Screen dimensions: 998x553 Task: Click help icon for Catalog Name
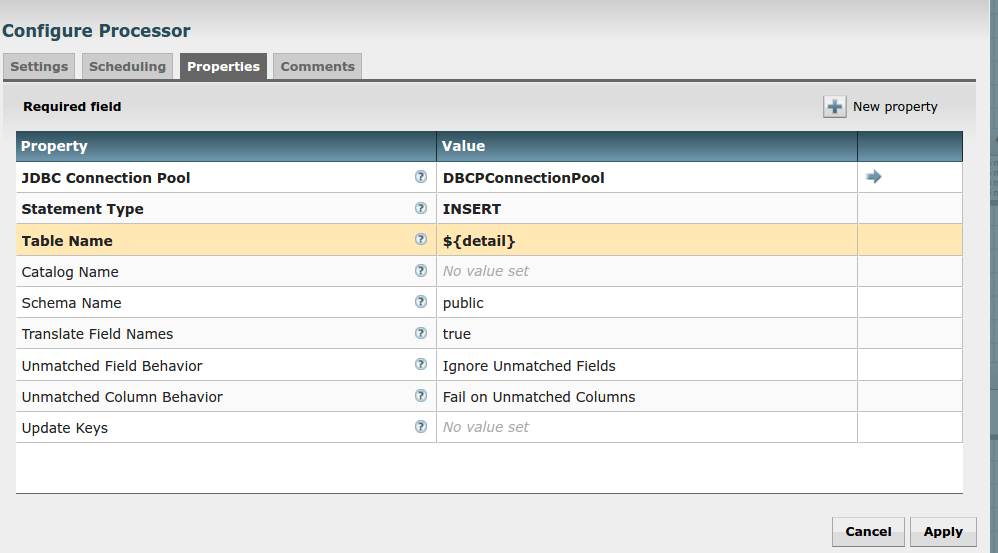421,271
